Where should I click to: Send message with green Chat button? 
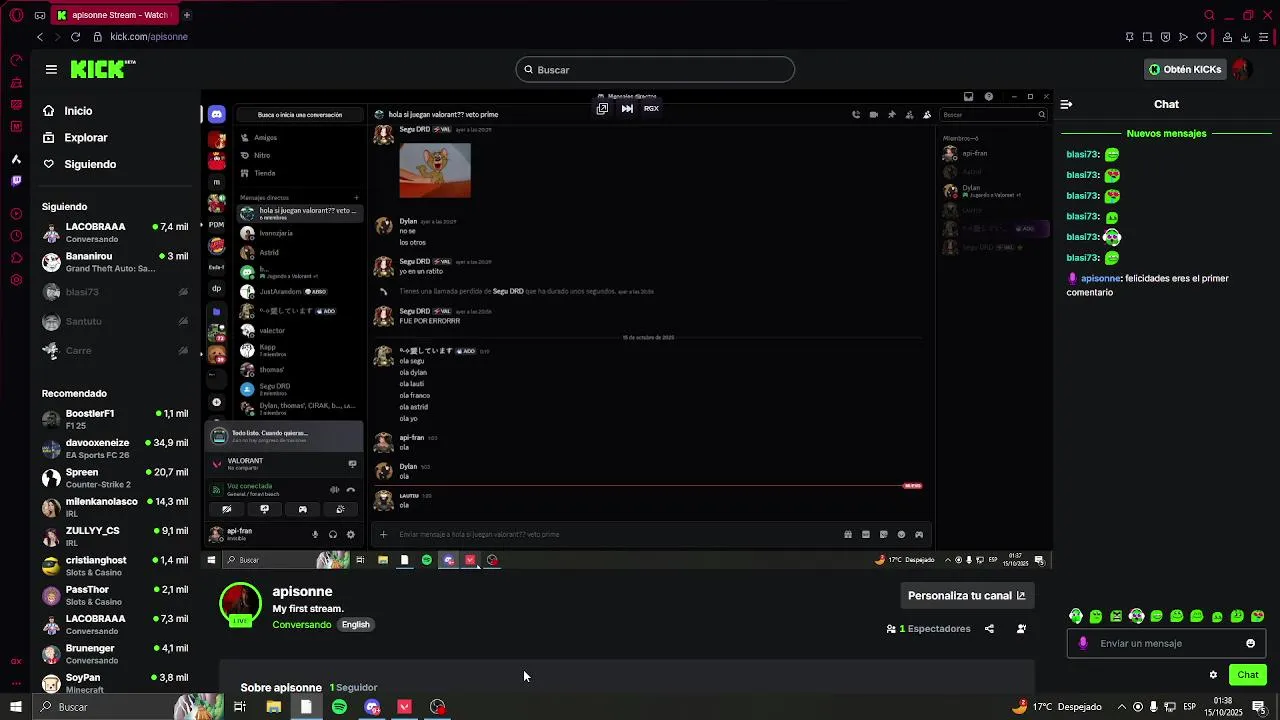click(x=1247, y=675)
